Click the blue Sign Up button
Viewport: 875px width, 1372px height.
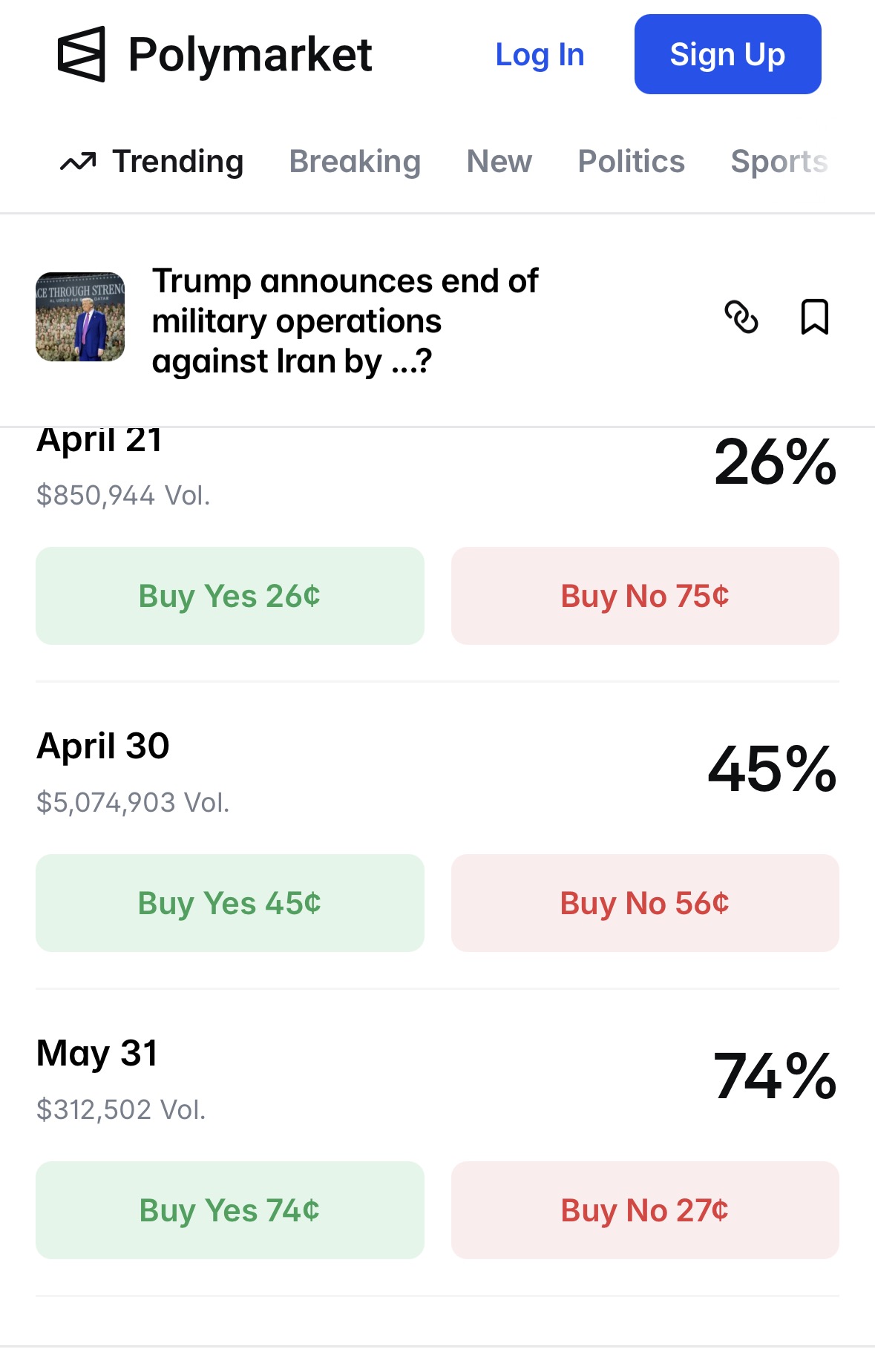coord(727,54)
